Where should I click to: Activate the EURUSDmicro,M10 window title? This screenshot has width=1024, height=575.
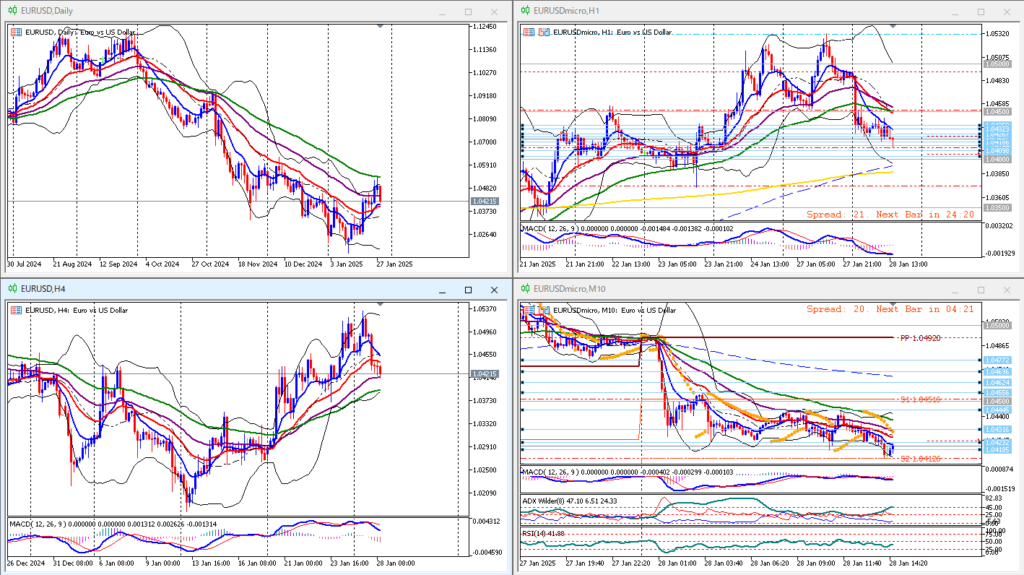(x=569, y=289)
